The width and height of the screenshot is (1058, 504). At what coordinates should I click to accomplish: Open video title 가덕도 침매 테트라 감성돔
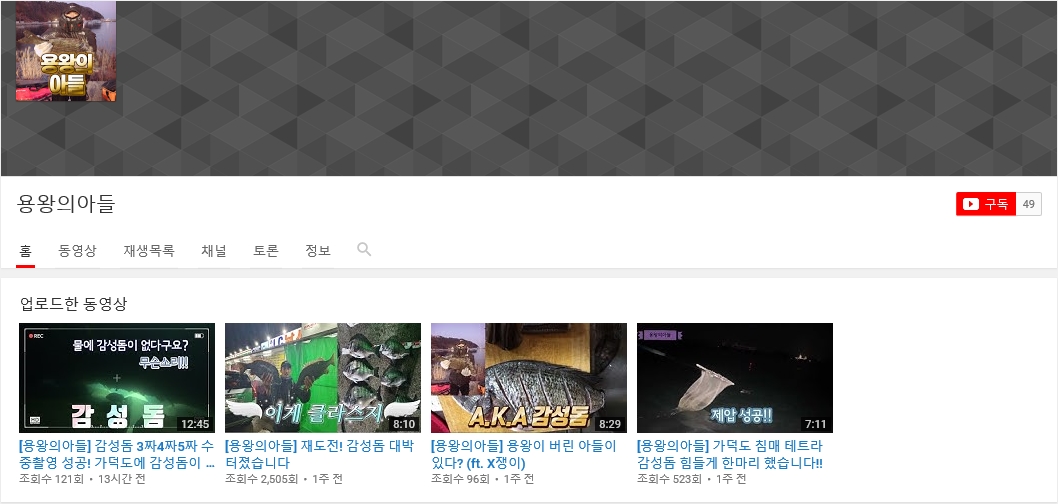[x=731, y=454]
